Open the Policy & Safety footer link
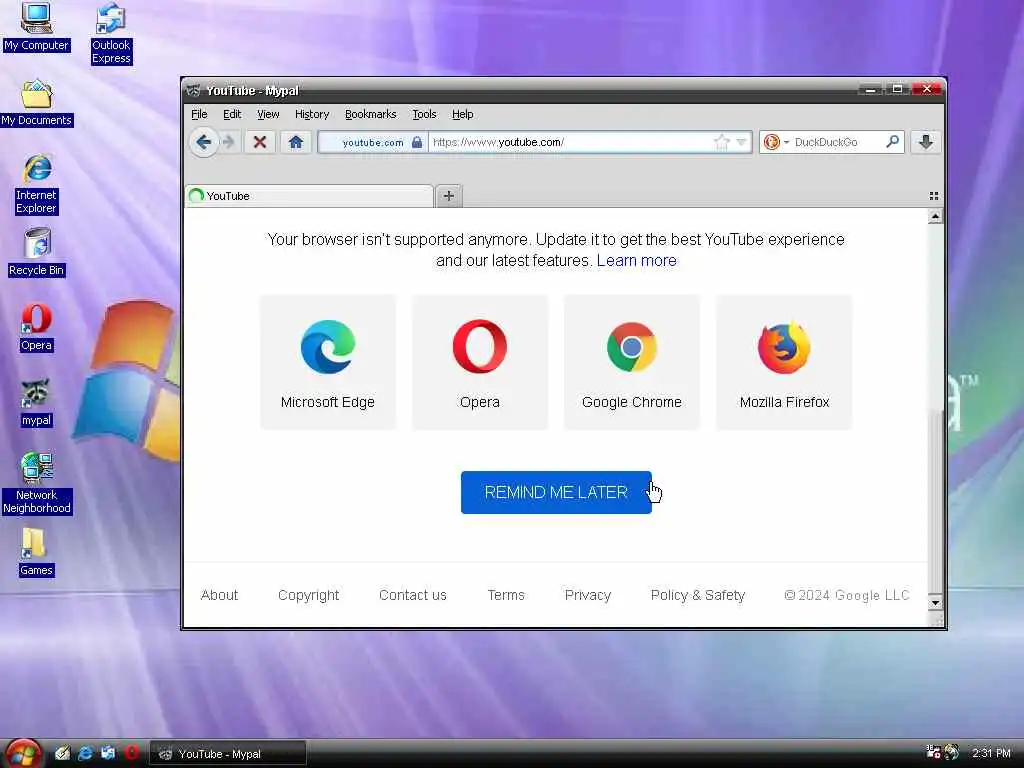 click(697, 595)
